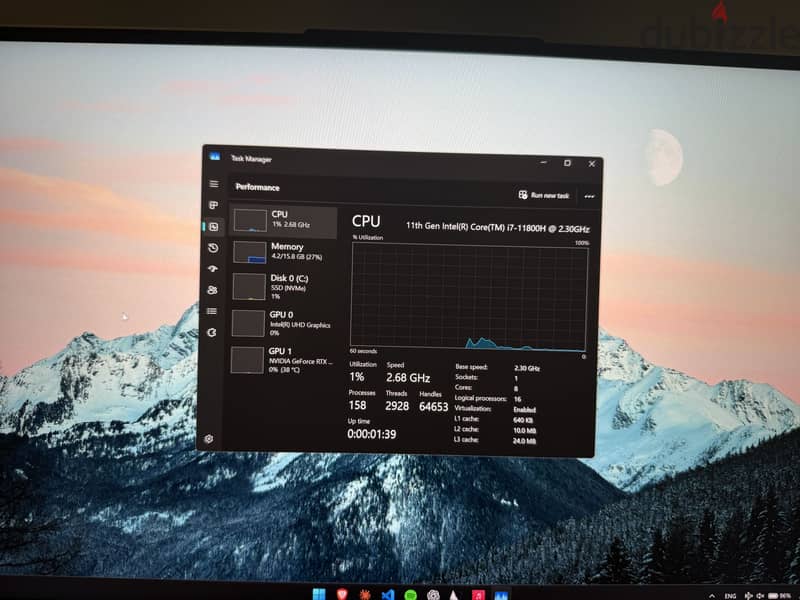800x600 pixels.
Task: Click the network icon in system tray
Action: tap(748, 596)
